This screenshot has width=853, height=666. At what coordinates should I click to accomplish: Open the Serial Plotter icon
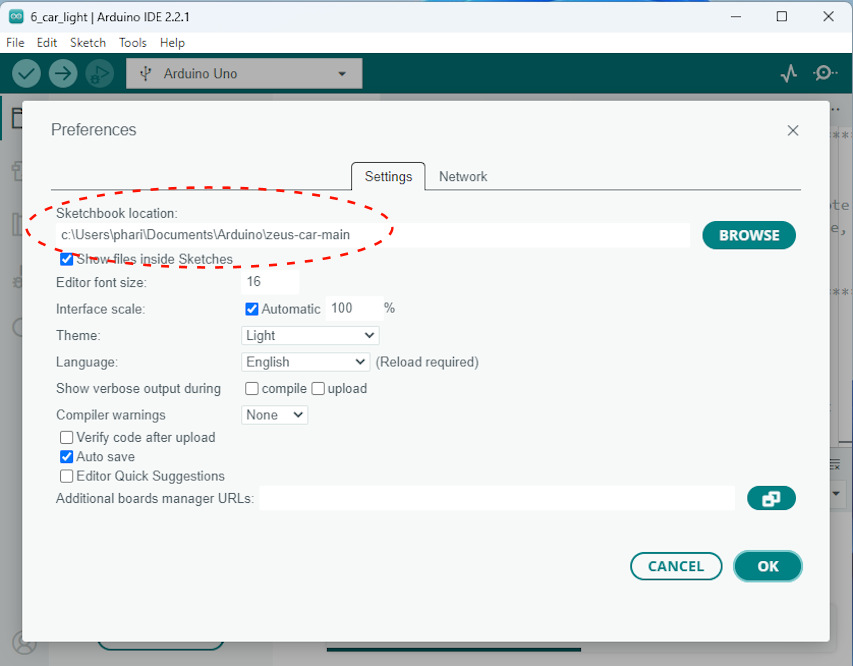point(789,73)
